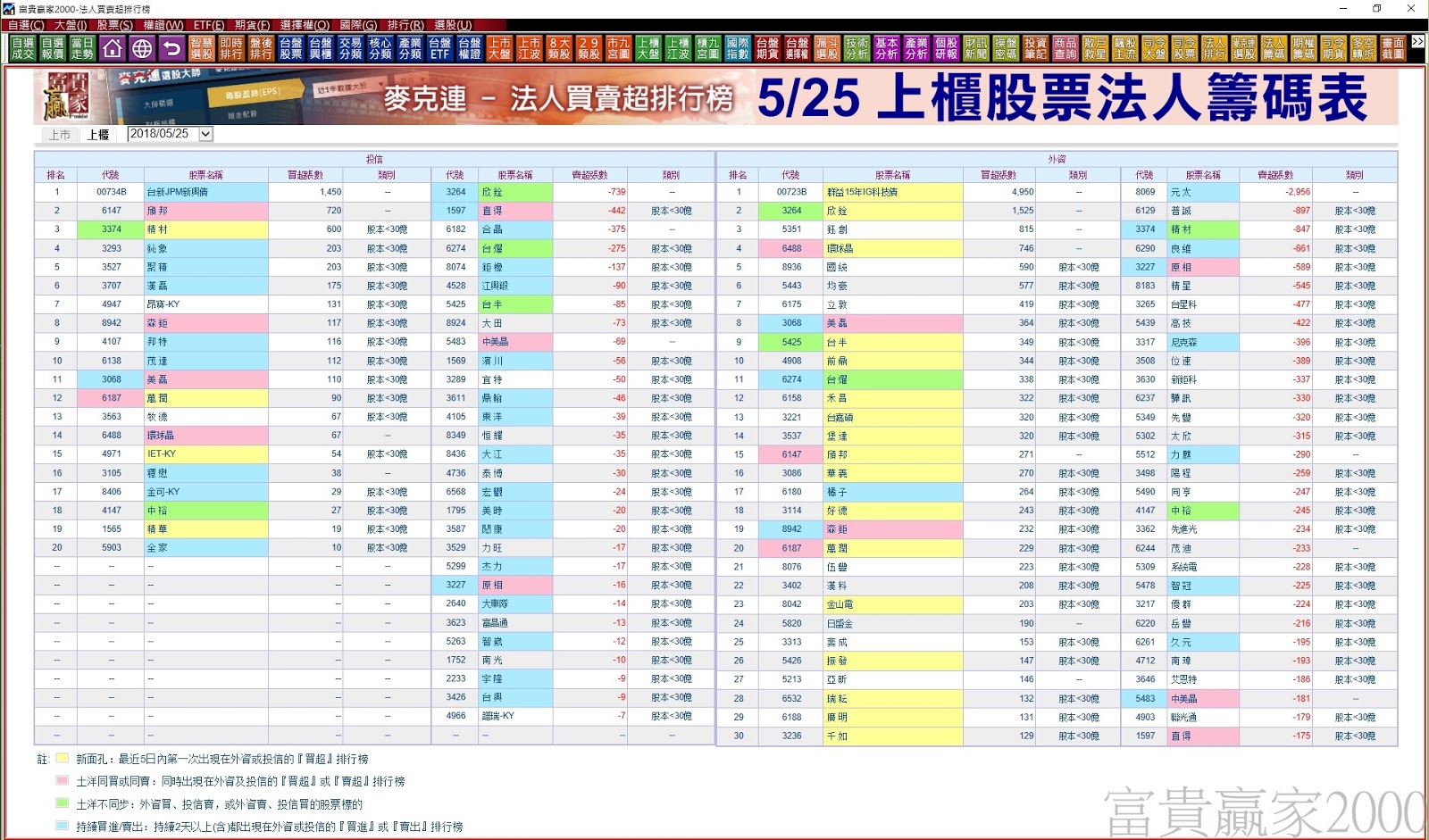Viewport: 1429px width, 840px height.
Task: Open the 國際(G) menu
Action: [x=358, y=25]
